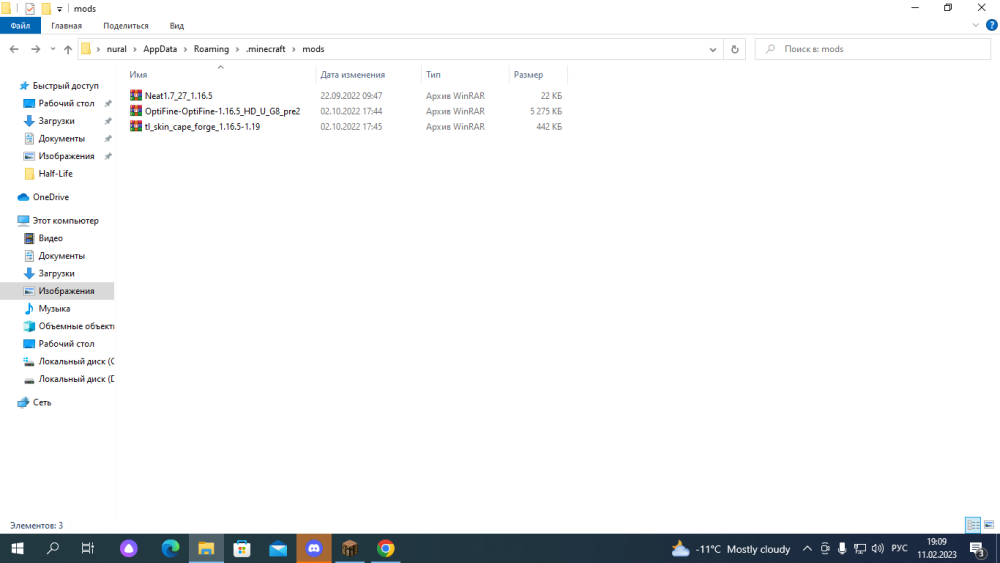Viewport: 1000px width, 563px height.
Task: Open Customize Quick Access Toolbar dropdown
Action: point(59,9)
